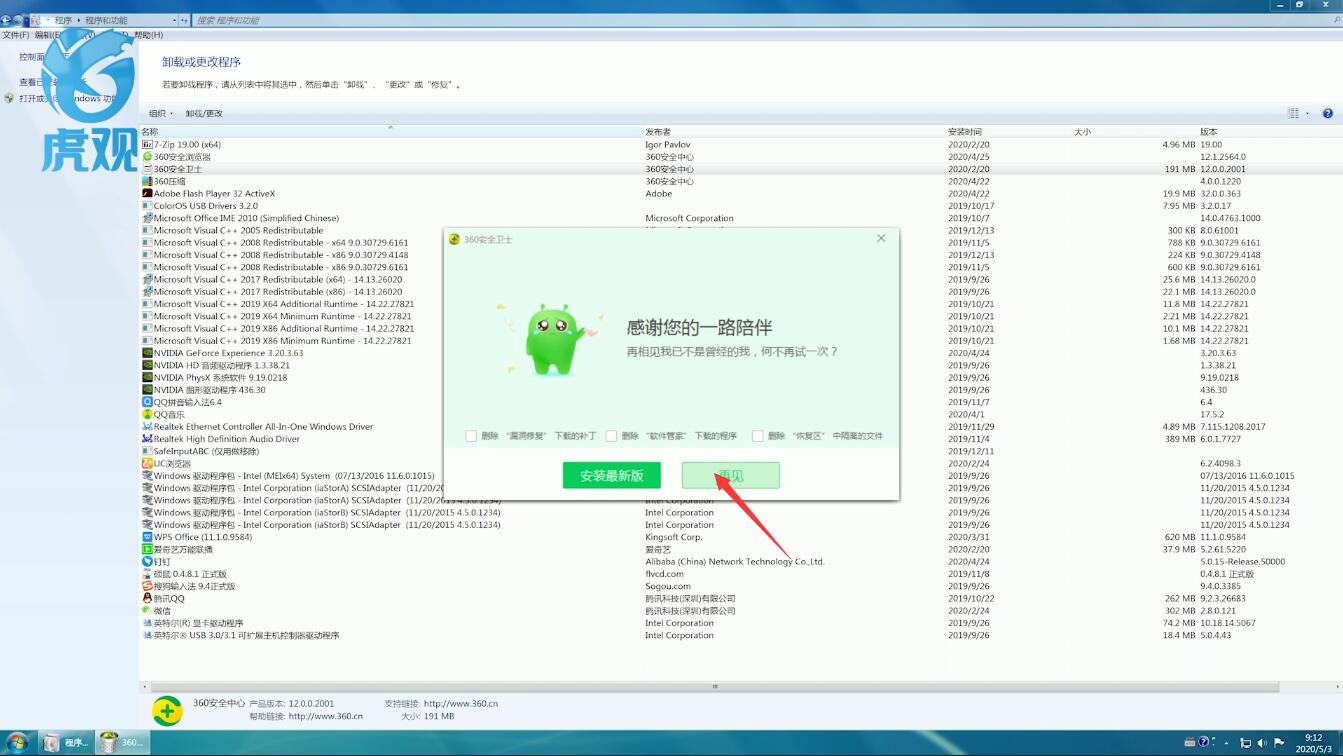Sort by the 名称 column header
The image size is (1343, 756).
tap(390, 131)
